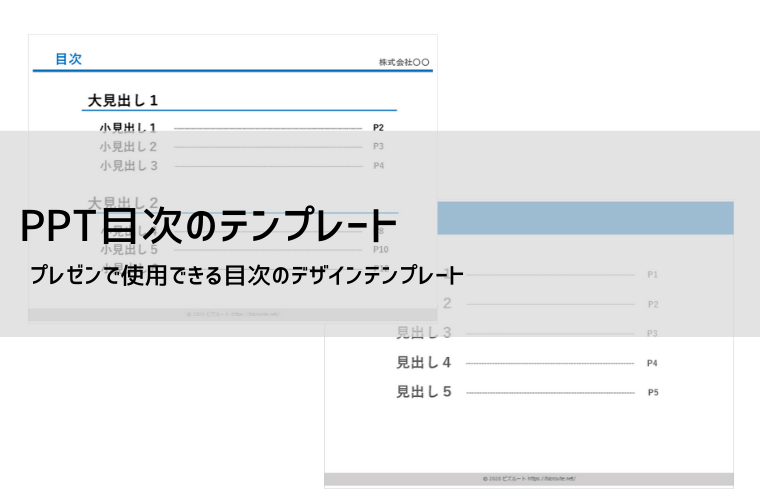Click the 大見出し１ heading

pos(123,100)
